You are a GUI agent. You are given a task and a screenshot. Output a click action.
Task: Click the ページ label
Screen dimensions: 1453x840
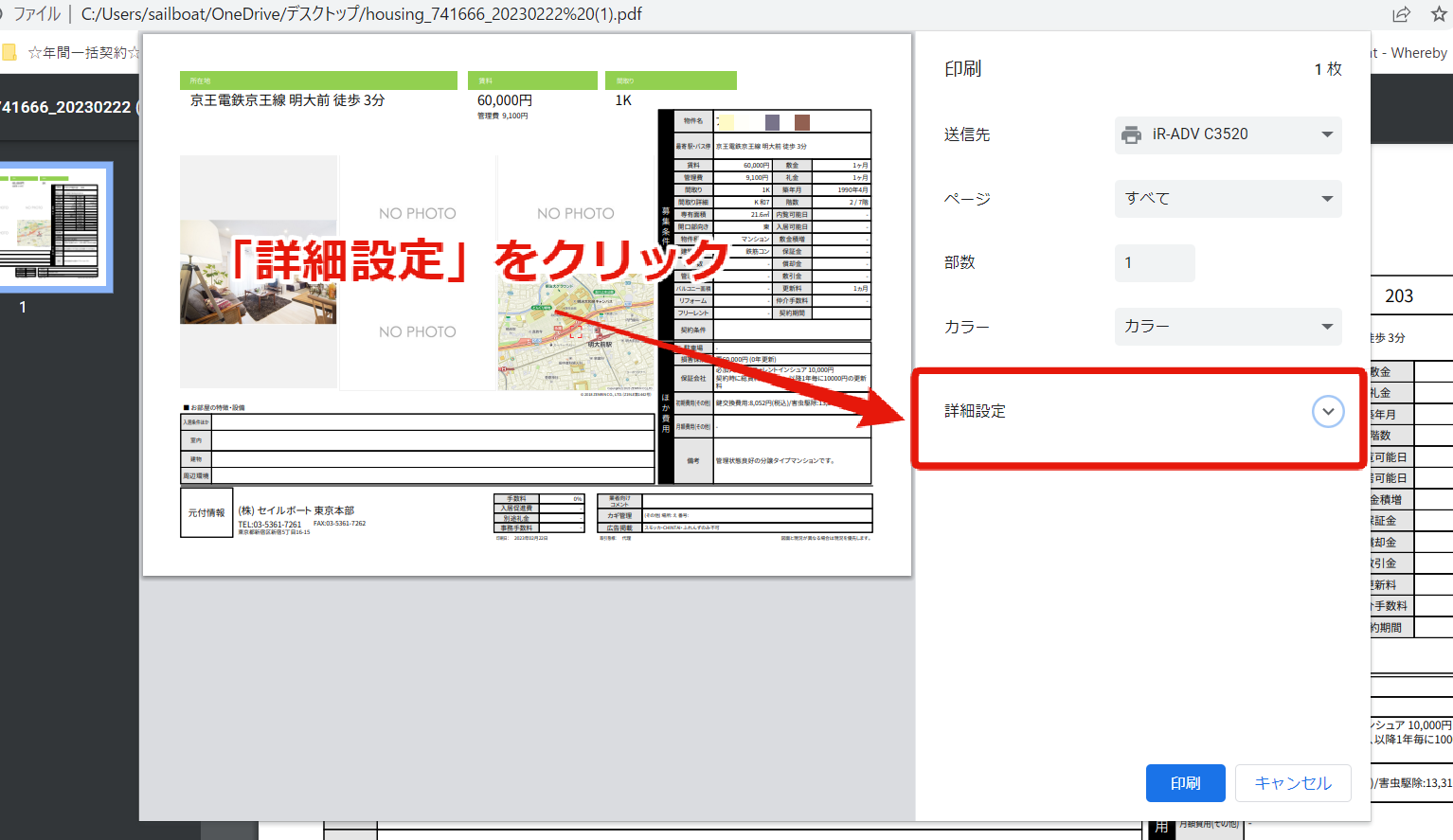[x=967, y=199]
